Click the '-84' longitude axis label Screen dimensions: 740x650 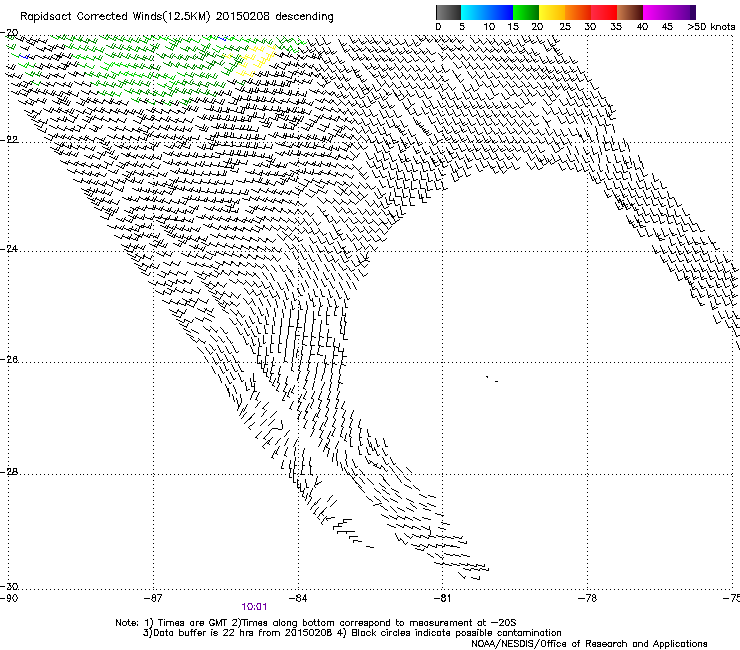298,599
